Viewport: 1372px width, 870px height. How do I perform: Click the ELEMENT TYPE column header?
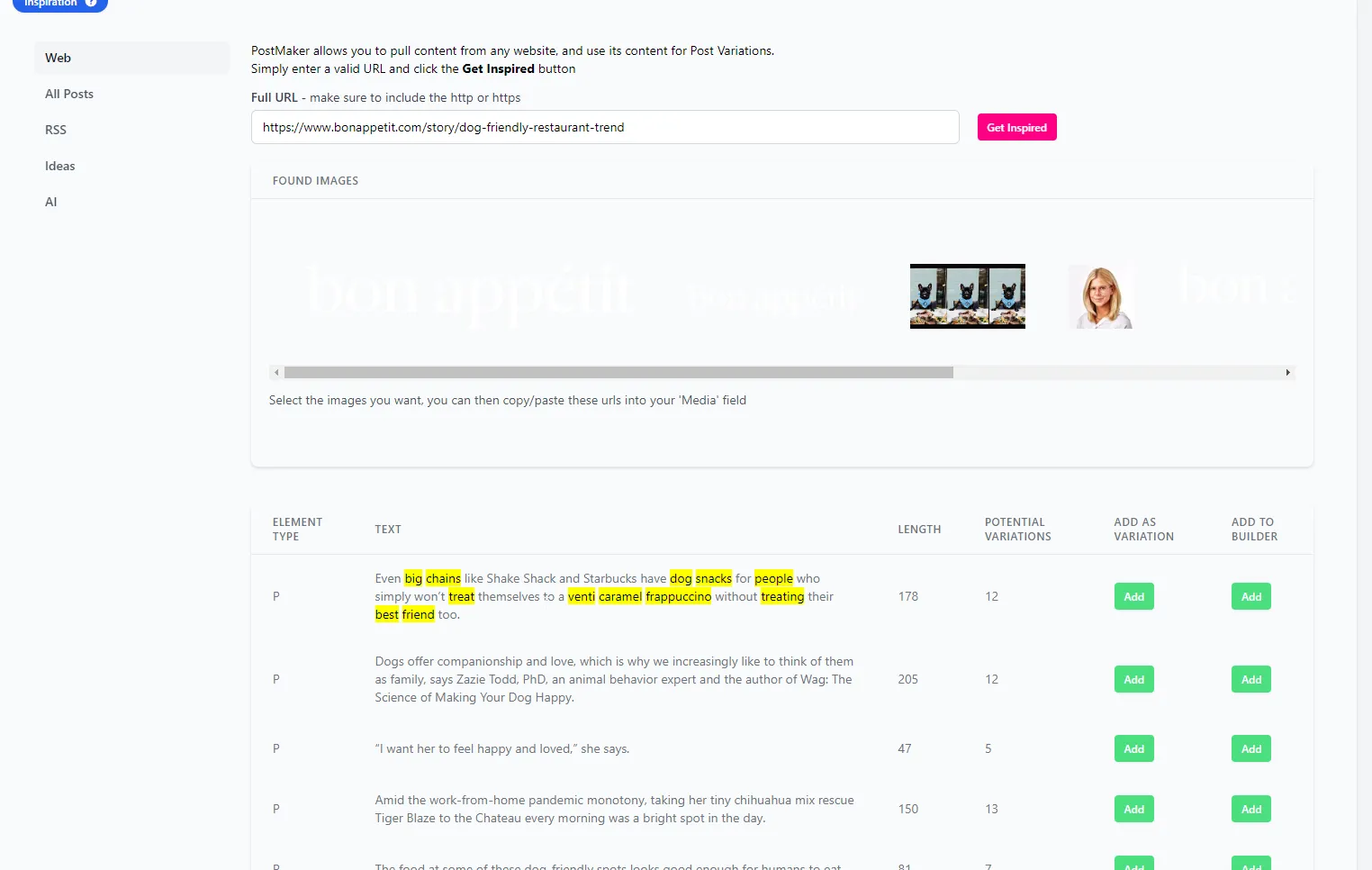tap(297, 530)
